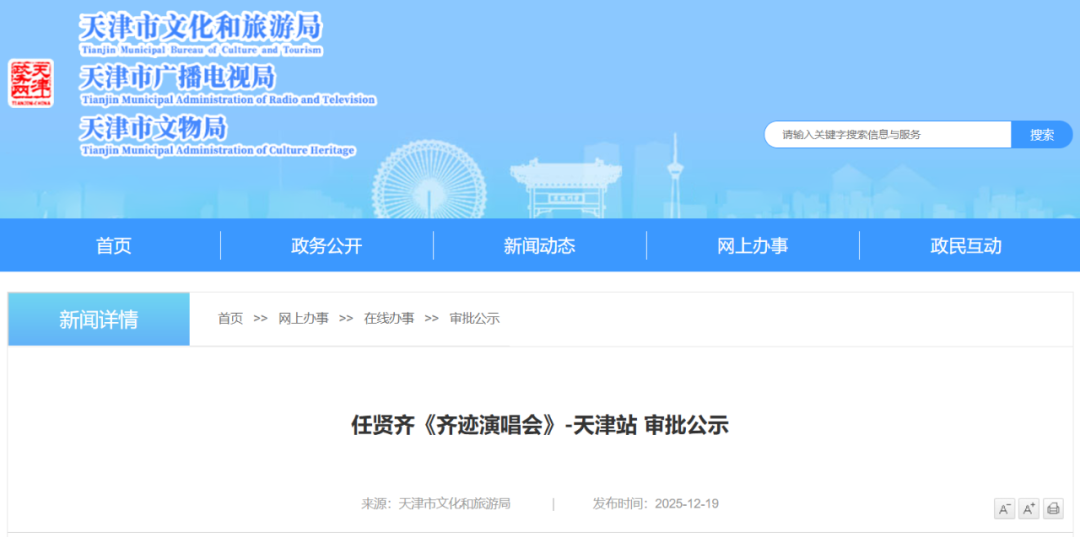Open the 新闻动态 navigation menu
The image size is (1080, 537).
click(539, 246)
